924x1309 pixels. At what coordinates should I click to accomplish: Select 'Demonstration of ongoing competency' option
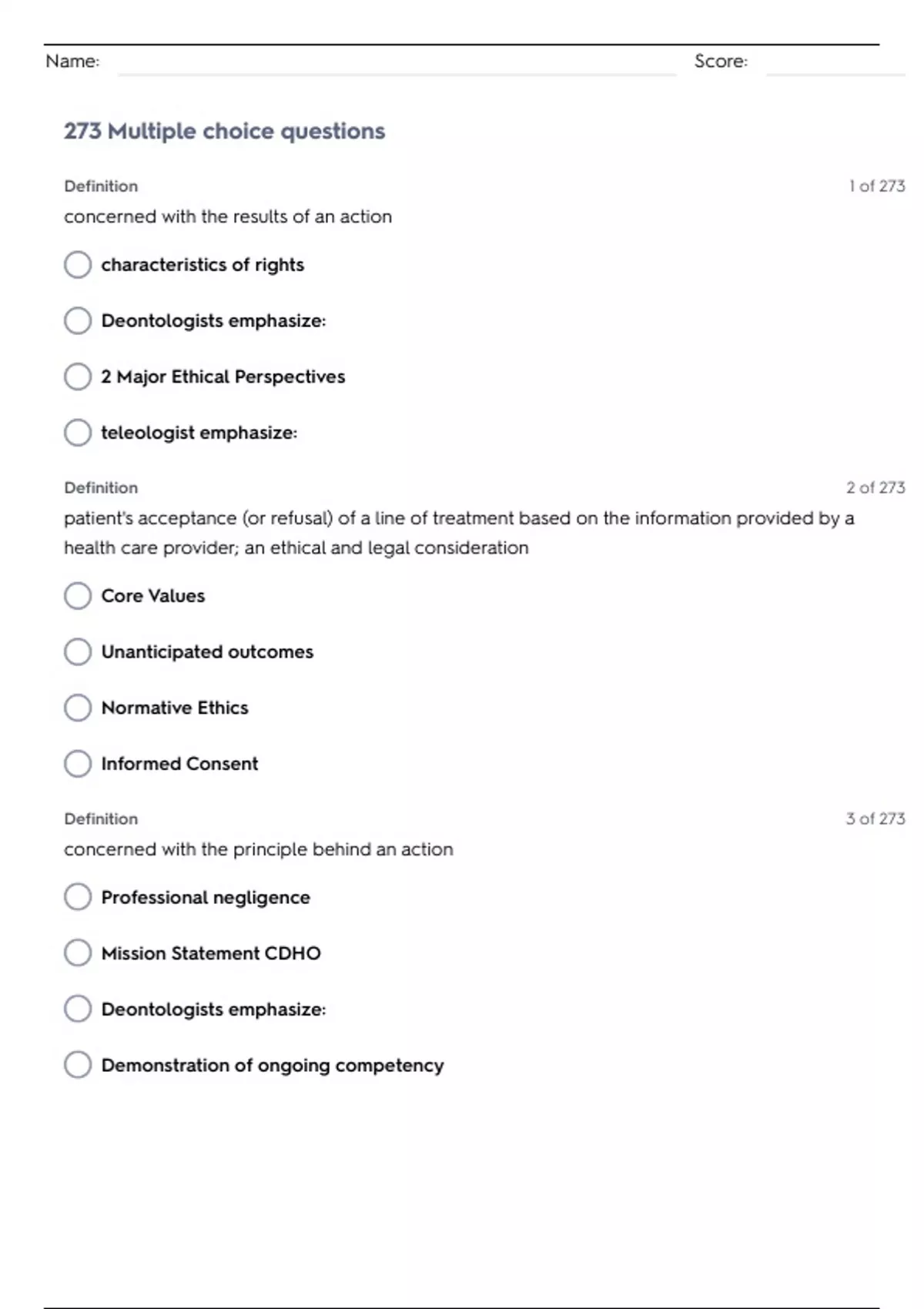click(78, 1065)
